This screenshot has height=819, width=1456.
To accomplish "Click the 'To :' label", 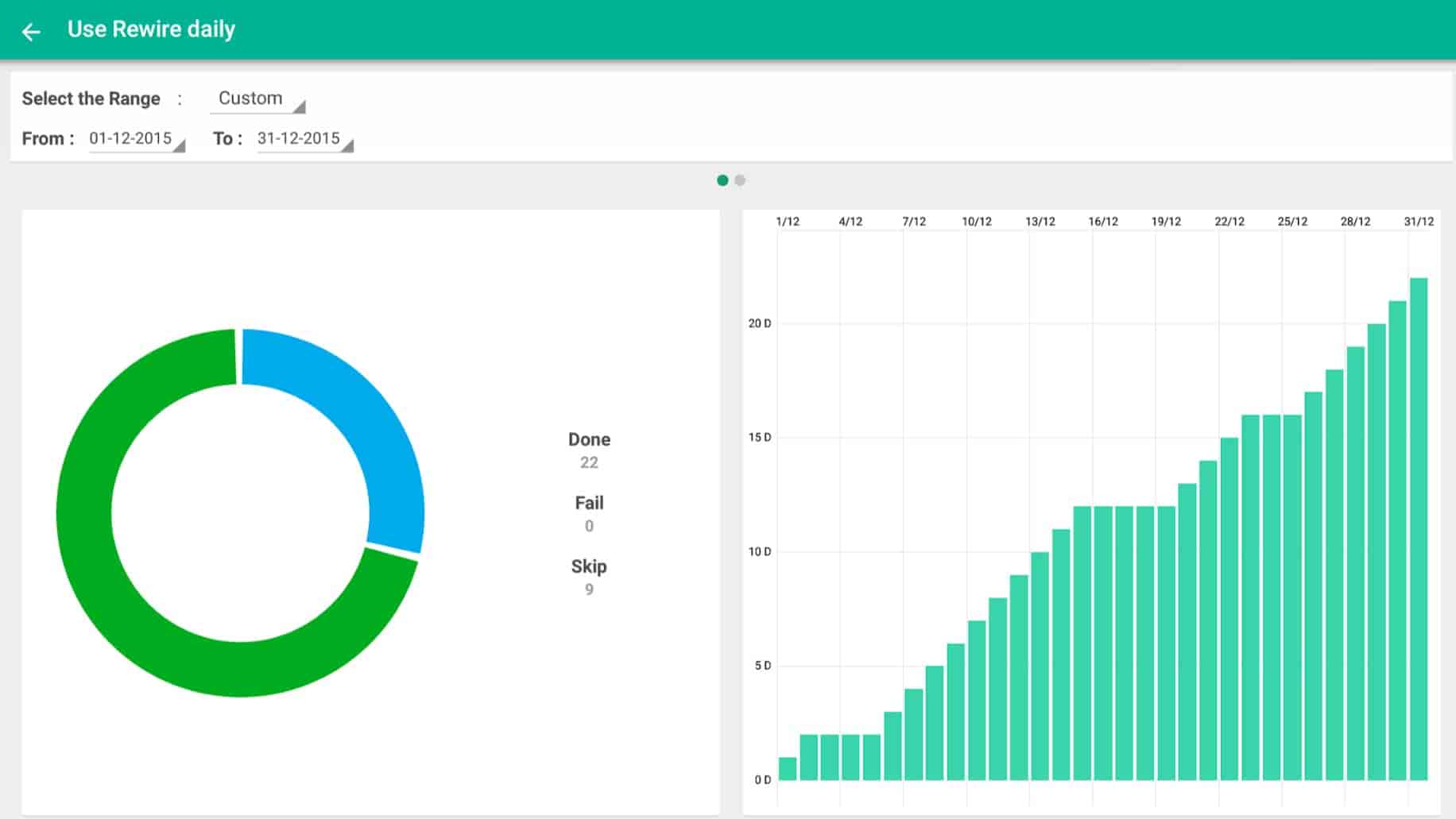I will tap(228, 139).
